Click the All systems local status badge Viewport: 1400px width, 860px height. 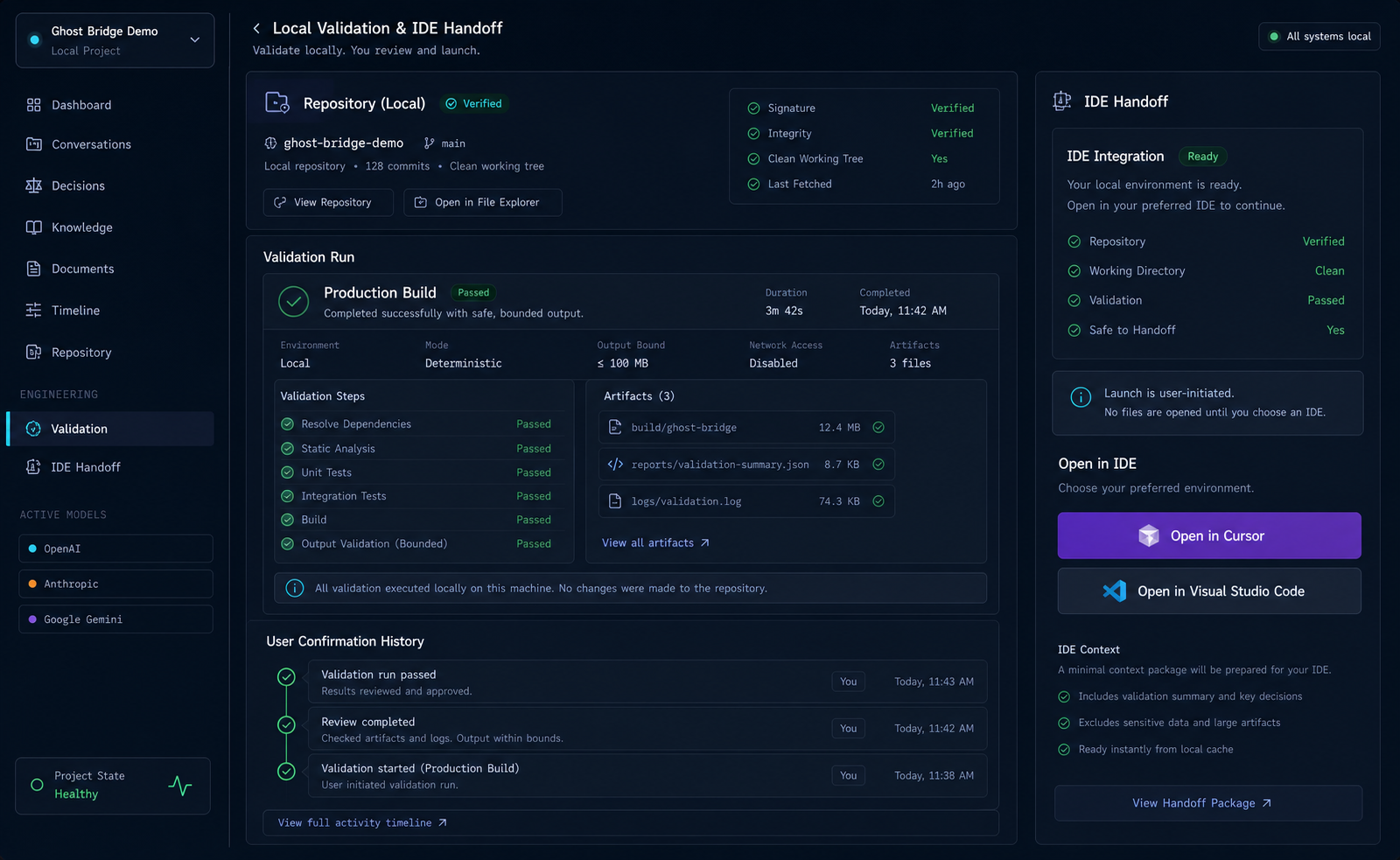click(1319, 37)
